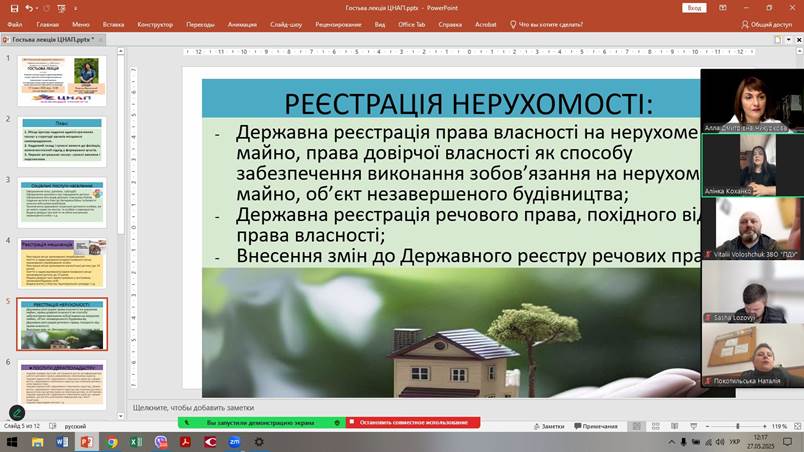Open Zoom app in Windows taskbar

tap(234, 441)
